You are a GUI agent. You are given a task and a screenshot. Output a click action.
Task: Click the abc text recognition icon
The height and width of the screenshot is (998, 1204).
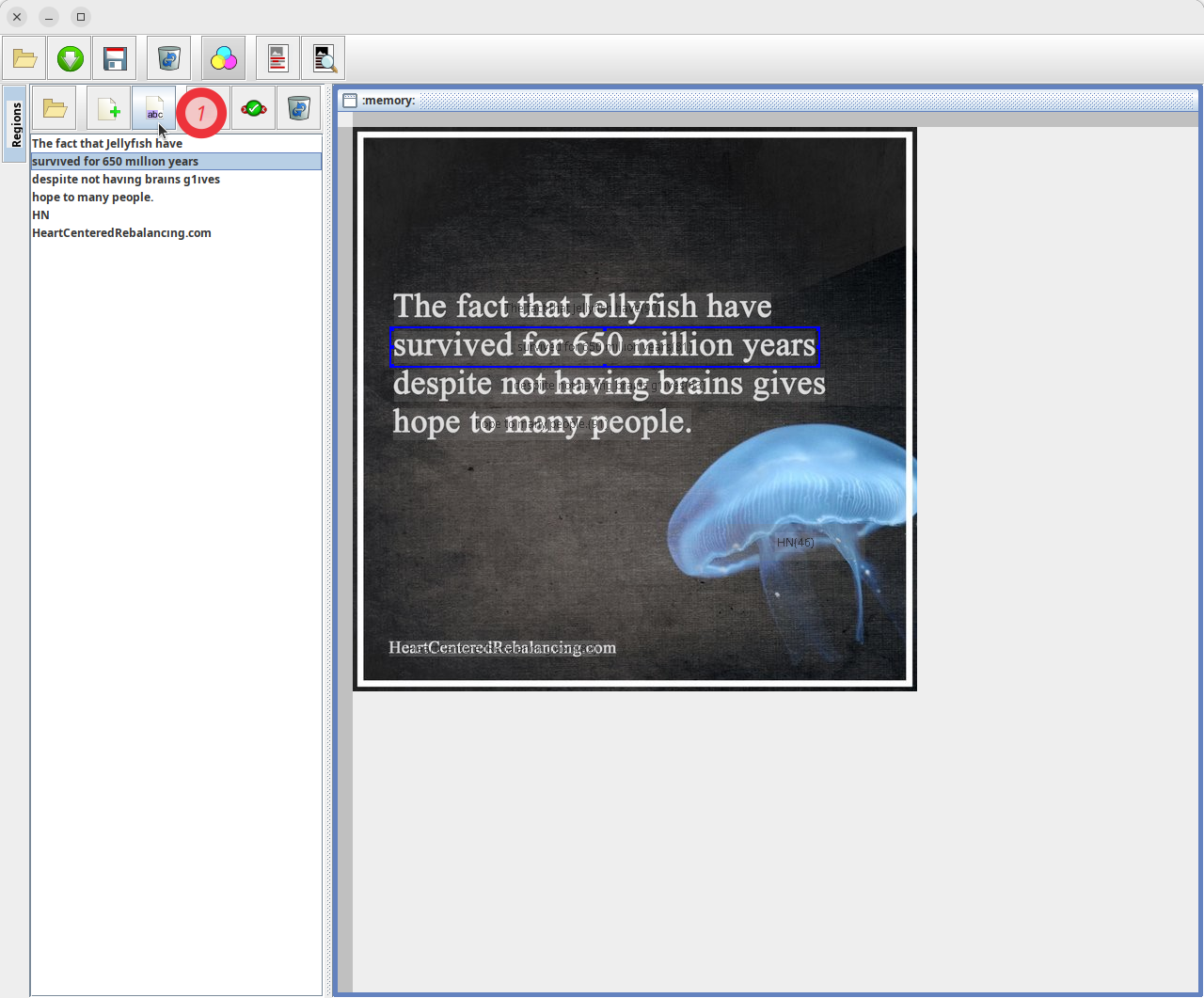pos(154,109)
